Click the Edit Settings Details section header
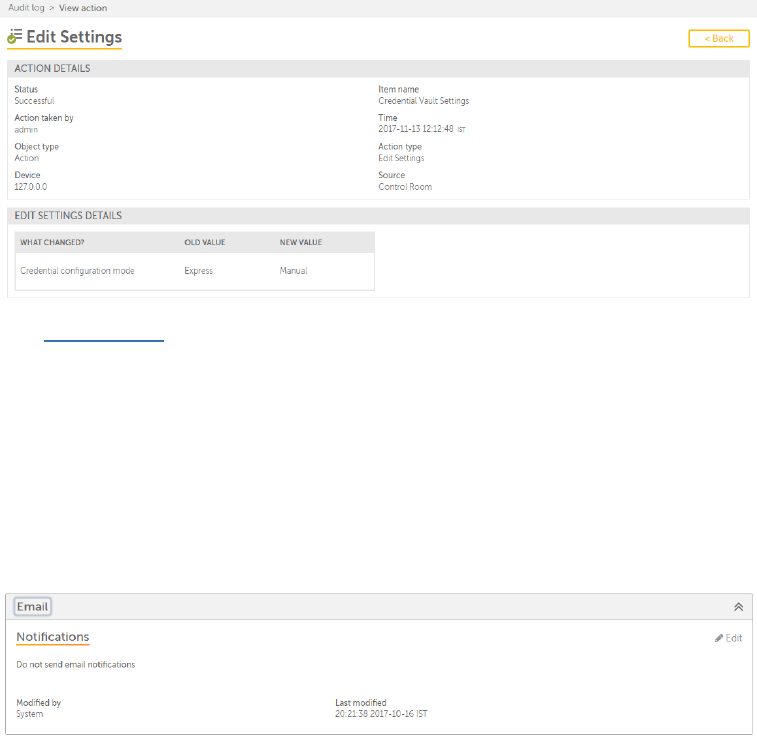Image resolution: width=757 pixels, height=740 pixels. point(68,215)
